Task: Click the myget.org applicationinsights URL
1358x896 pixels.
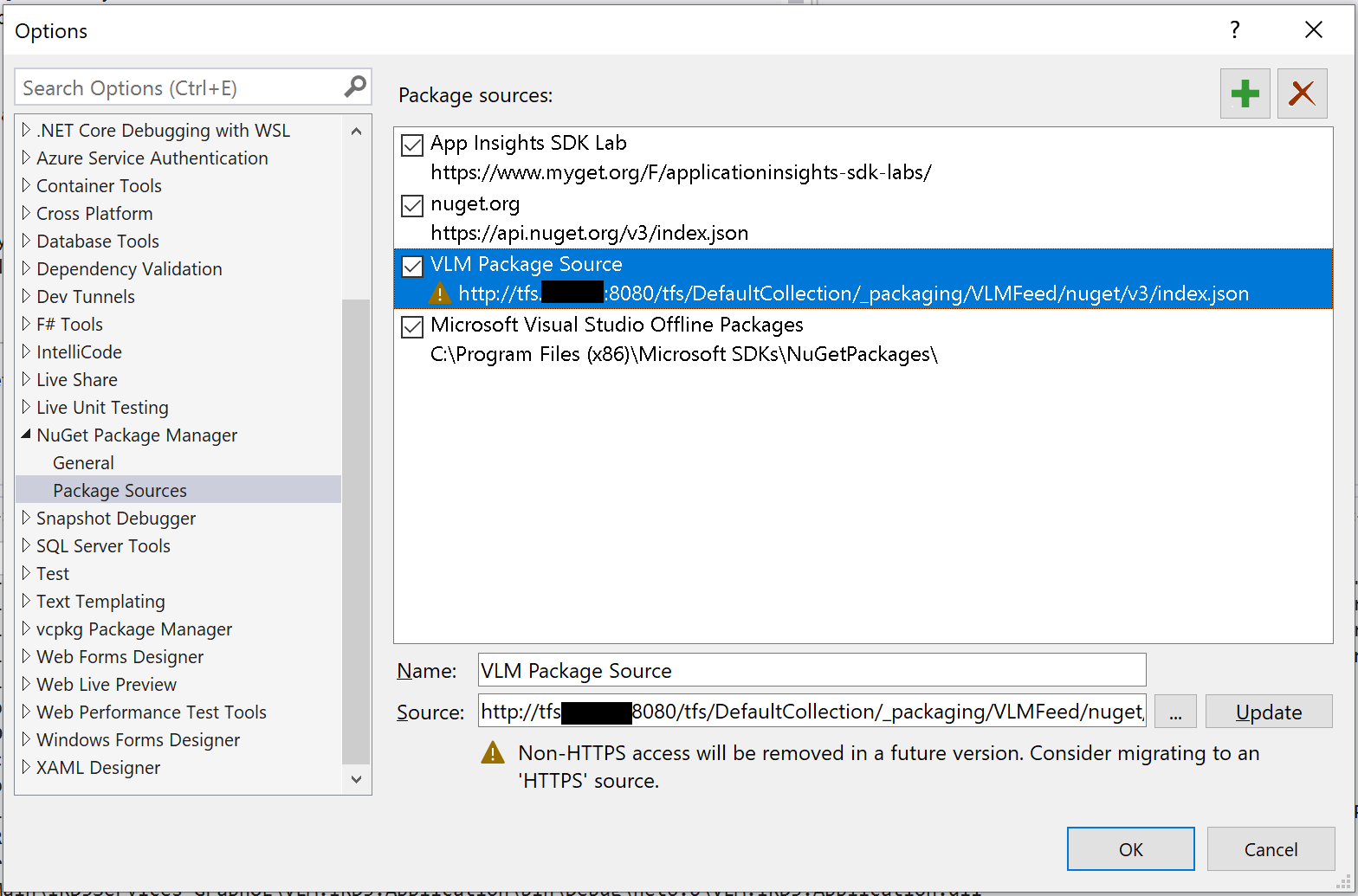Action: 681,172
